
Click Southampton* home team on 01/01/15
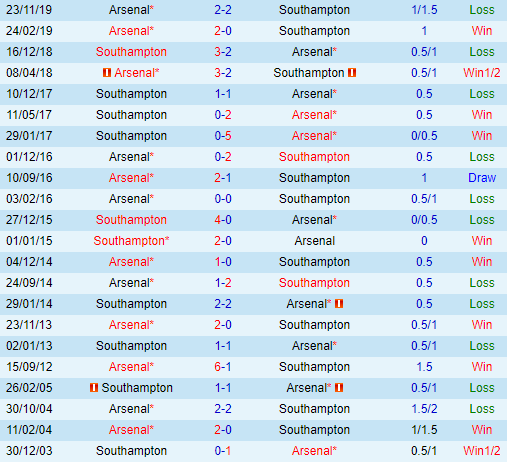tap(131, 241)
